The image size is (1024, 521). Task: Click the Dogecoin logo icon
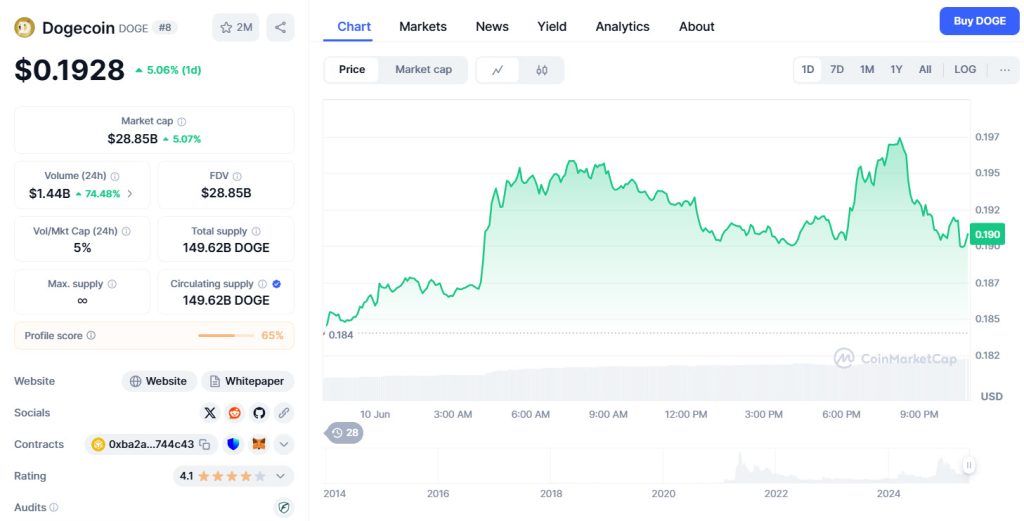(x=25, y=27)
